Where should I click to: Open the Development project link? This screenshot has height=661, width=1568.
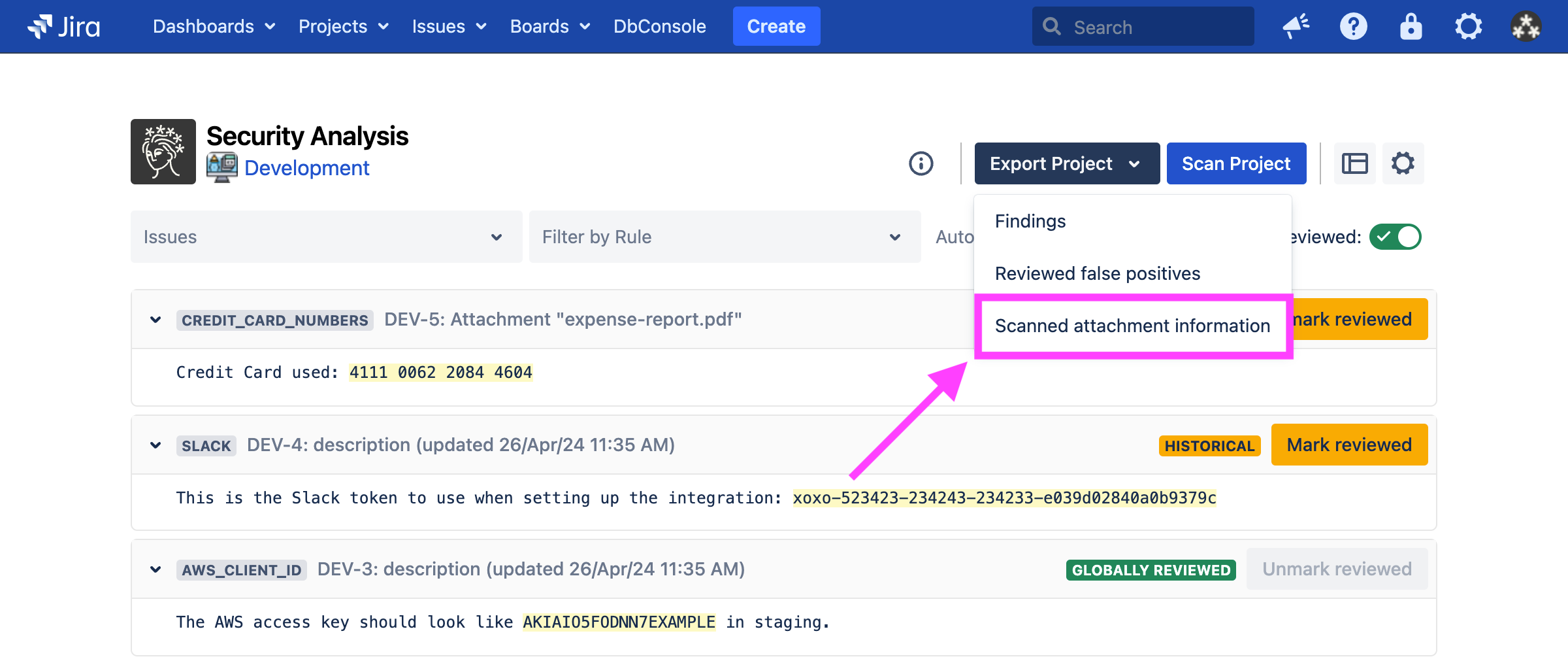pyautogui.click(x=306, y=168)
